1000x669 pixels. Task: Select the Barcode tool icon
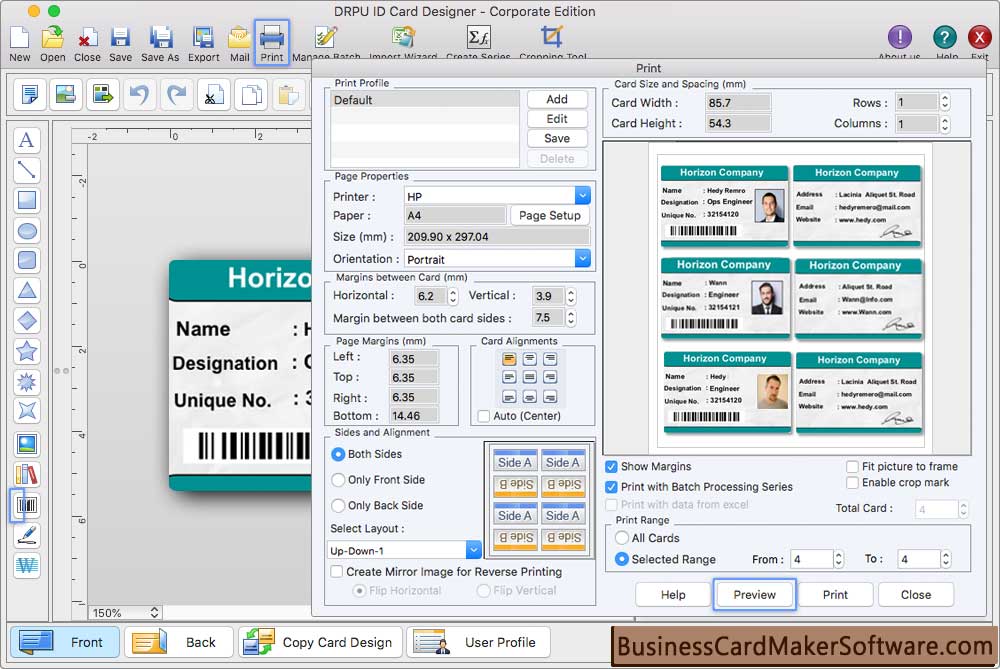tap(27, 505)
